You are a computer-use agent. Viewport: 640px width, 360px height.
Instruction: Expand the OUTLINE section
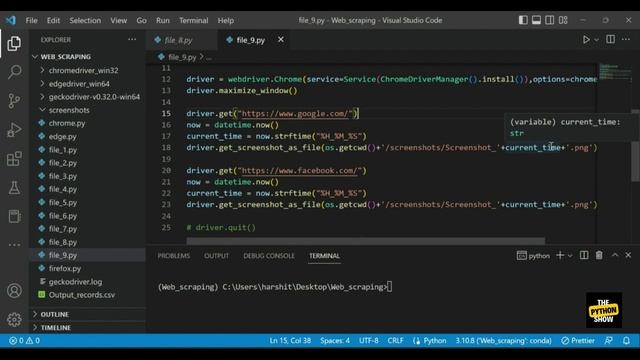click(x=54, y=314)
